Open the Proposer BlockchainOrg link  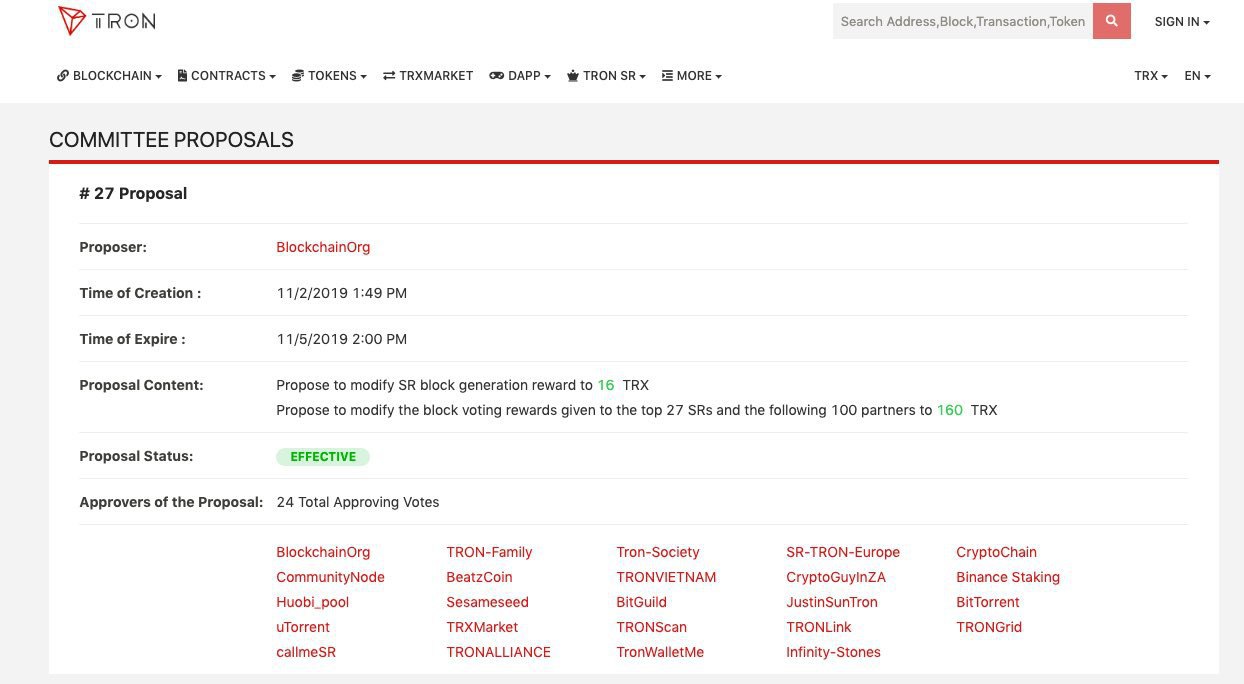click(323, 247)
